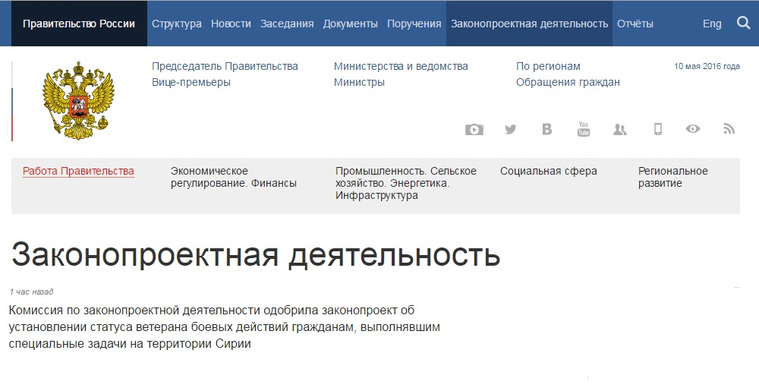Screen dimensions: 759x391
Task: Open the Документы menu item
Action: [x=350, y=24]
